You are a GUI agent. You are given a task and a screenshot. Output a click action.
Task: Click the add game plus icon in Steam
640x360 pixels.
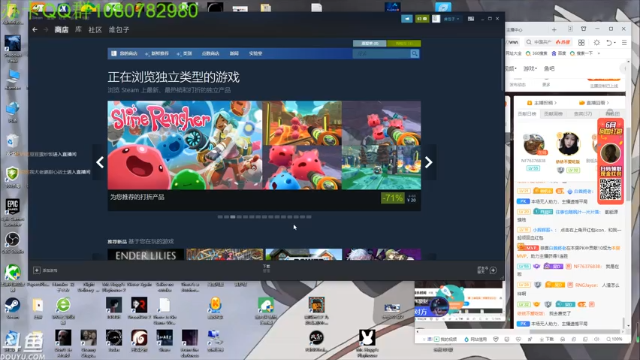(37, 270)
